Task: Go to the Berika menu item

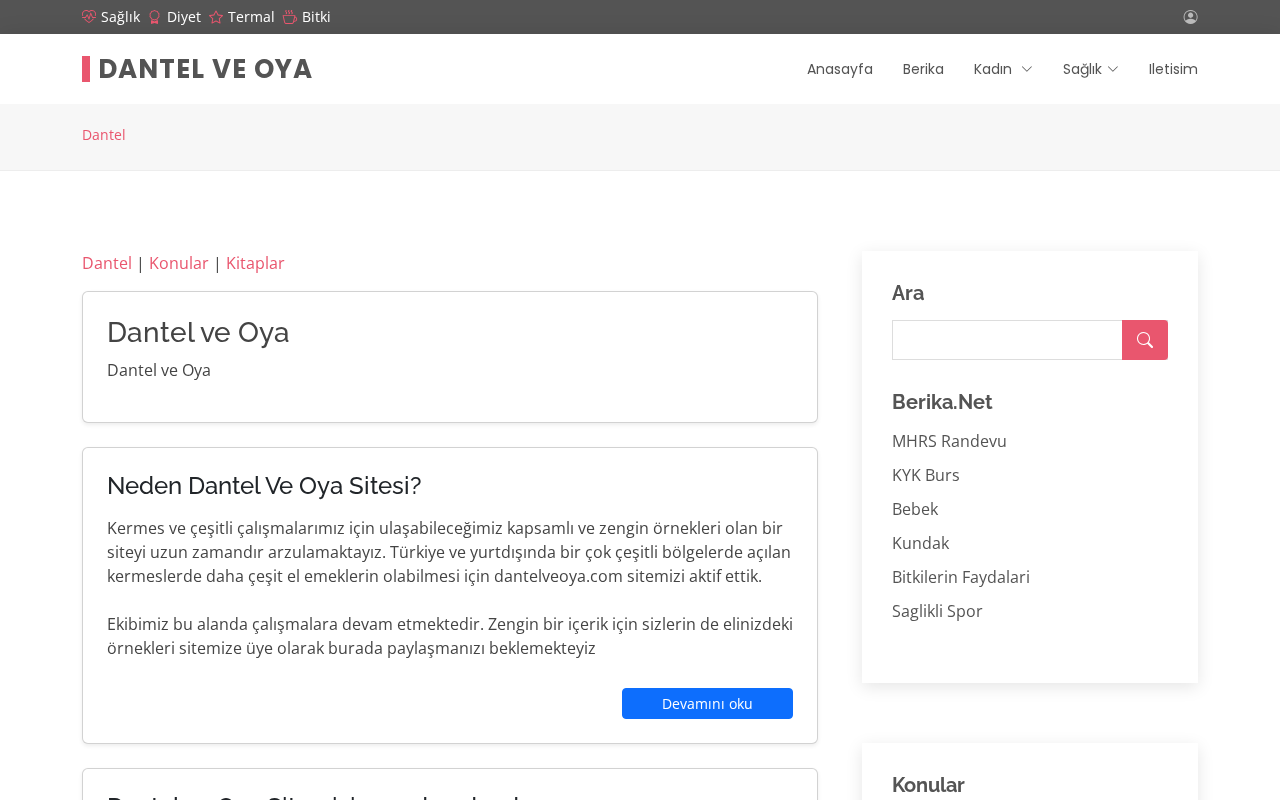Action: (923, 69)
